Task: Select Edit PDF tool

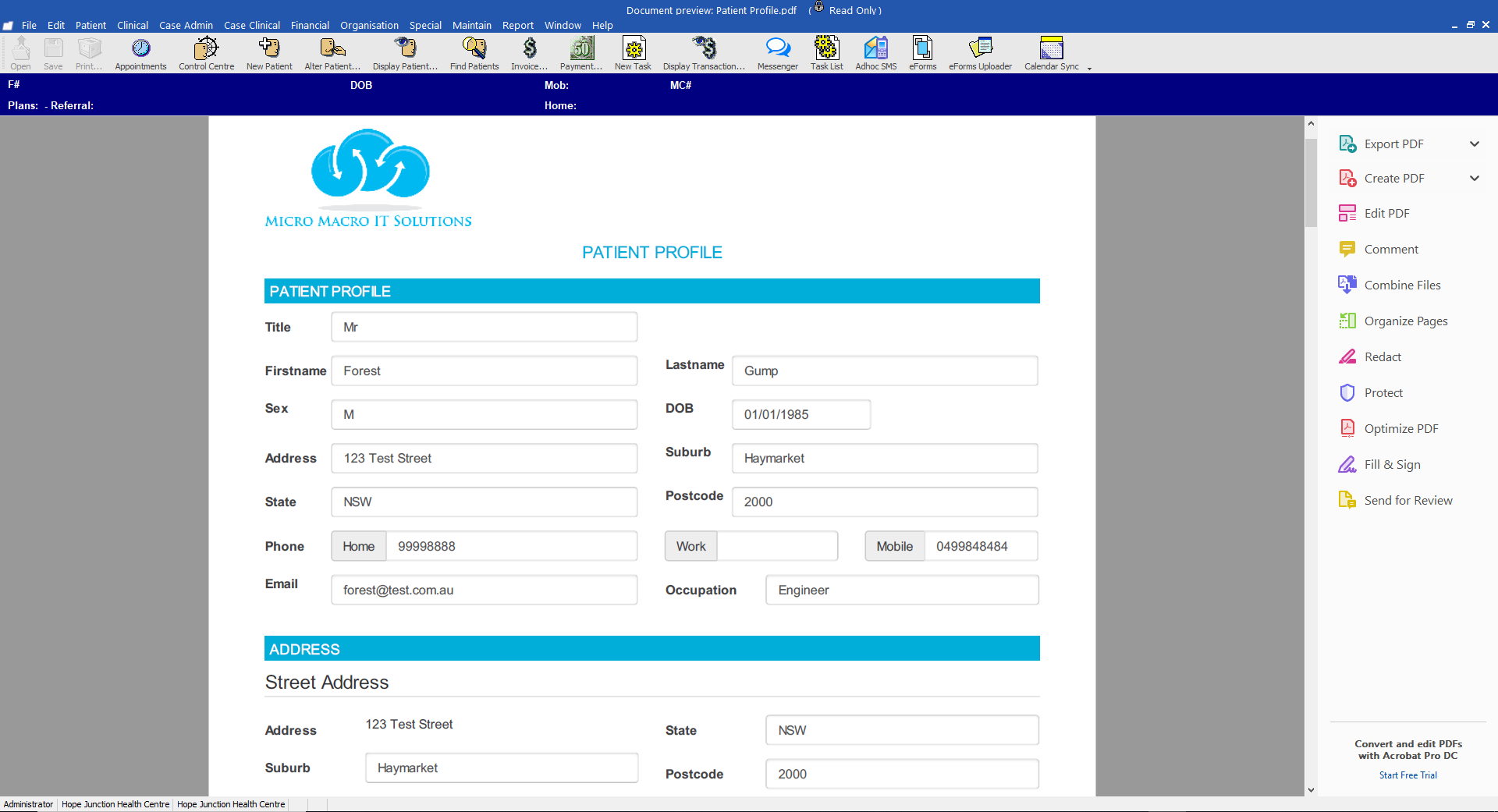Action: [x=1386, y=213]
